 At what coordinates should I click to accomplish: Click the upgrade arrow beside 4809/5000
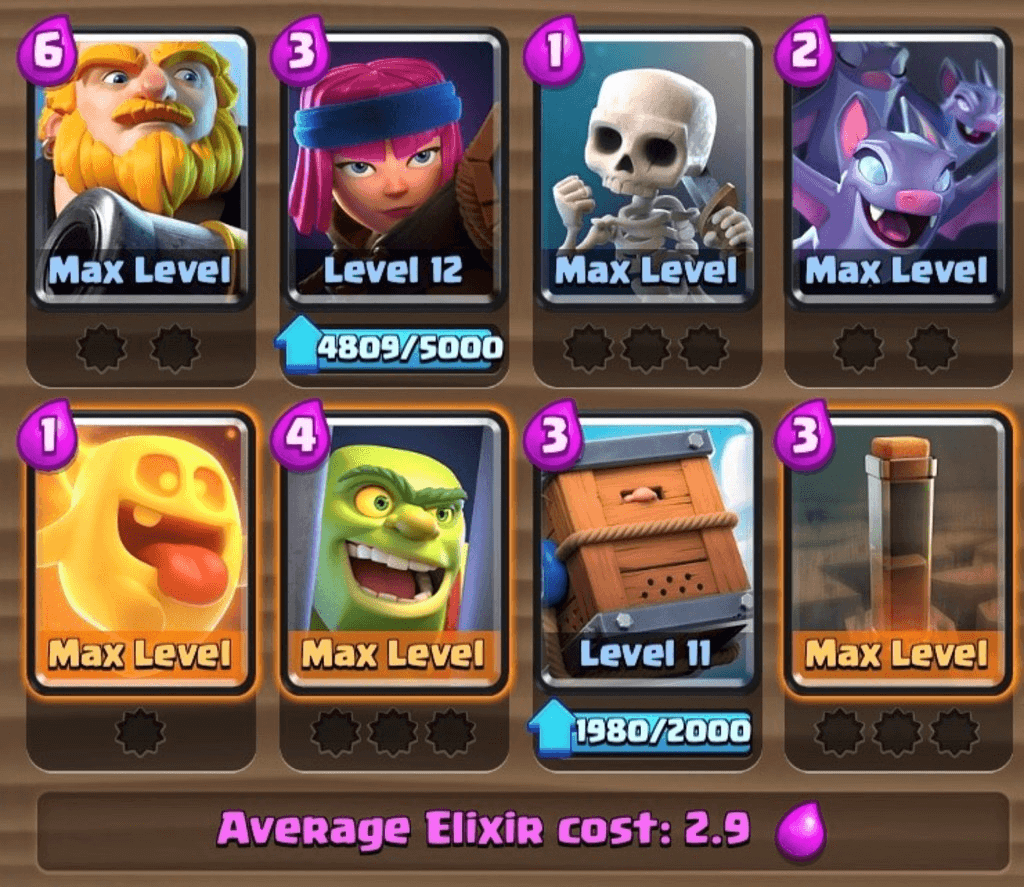point(297,343)
